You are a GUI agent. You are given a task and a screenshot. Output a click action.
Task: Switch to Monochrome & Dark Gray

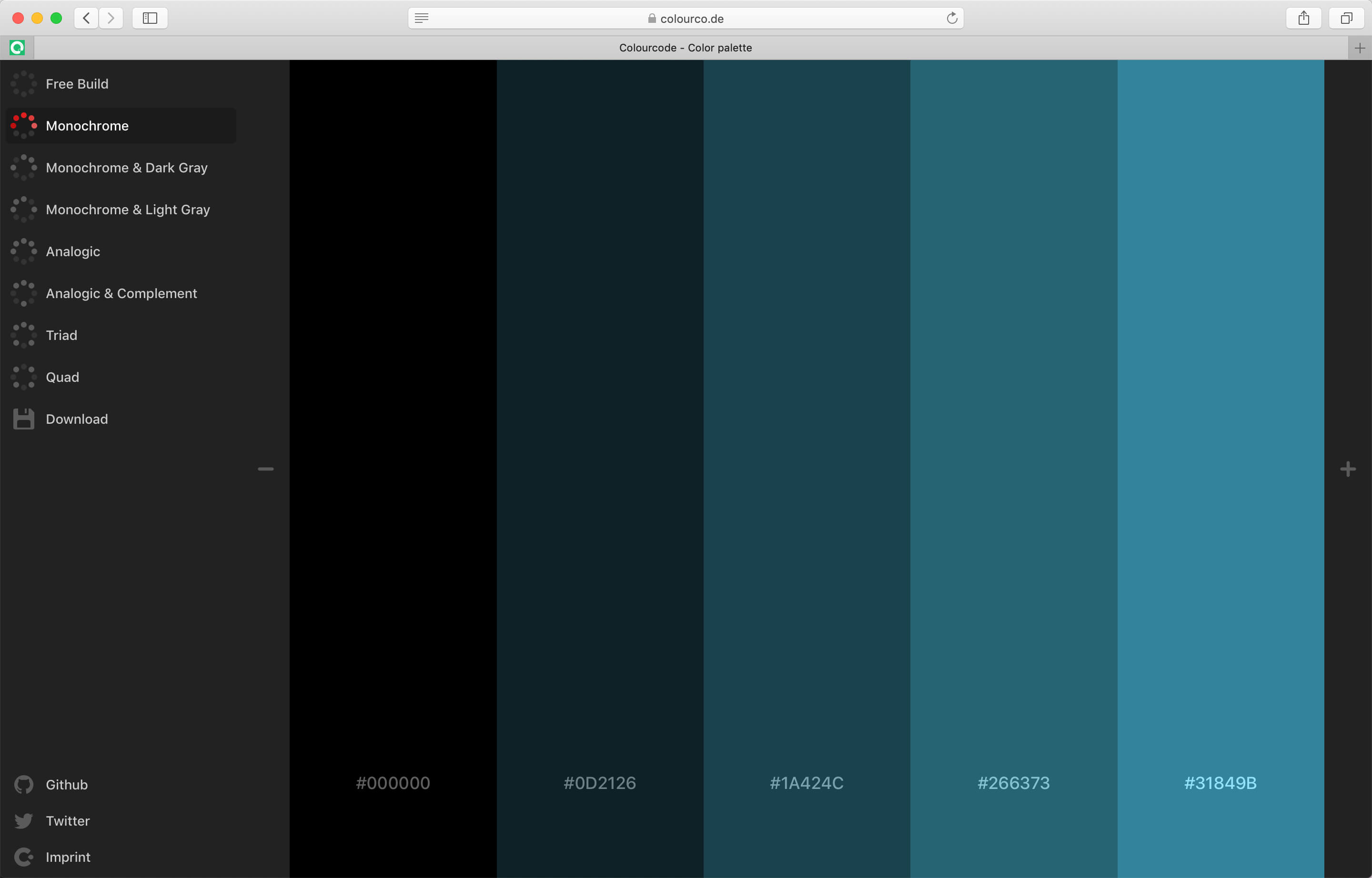(x=127, y=168)
